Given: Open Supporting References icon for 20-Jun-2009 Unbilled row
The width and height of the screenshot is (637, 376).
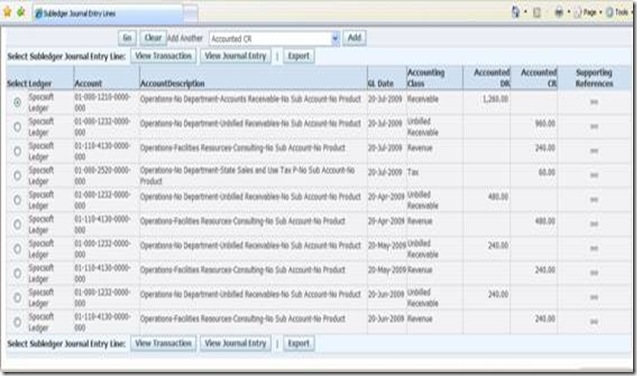Looking at the screenshot, I should [594, 297].
